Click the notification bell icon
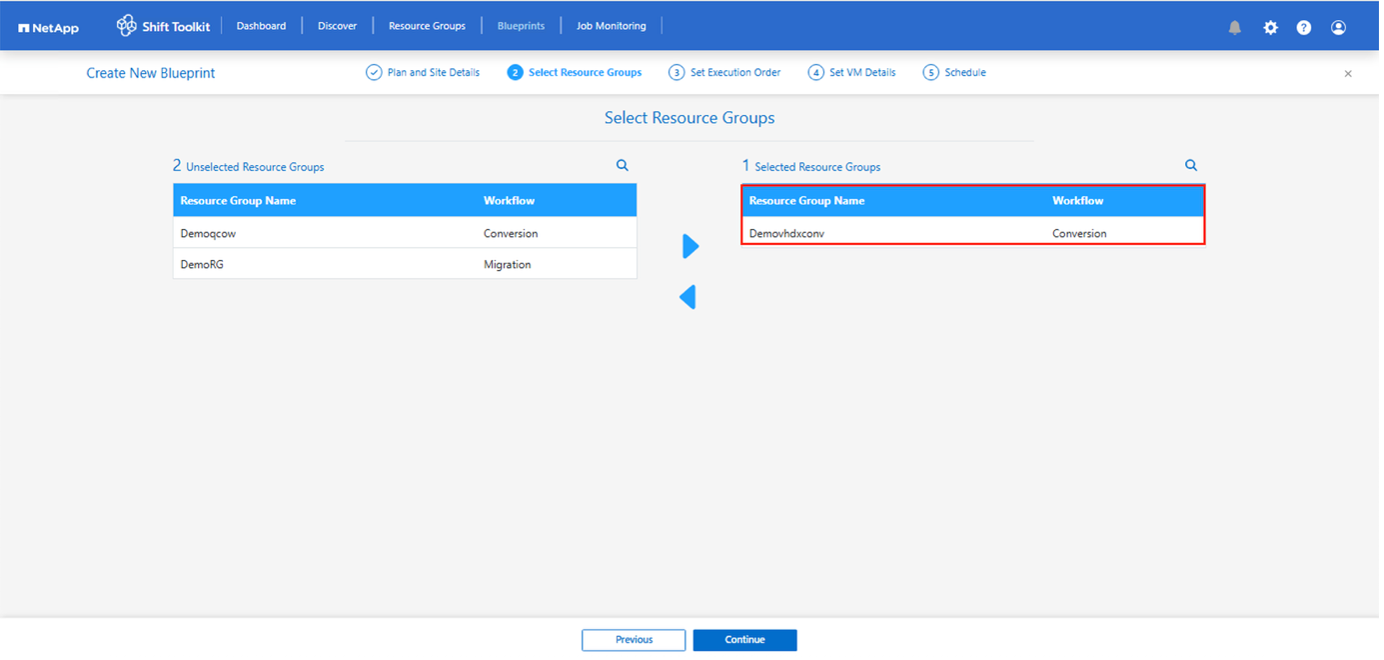 [x=1234, y=28]
